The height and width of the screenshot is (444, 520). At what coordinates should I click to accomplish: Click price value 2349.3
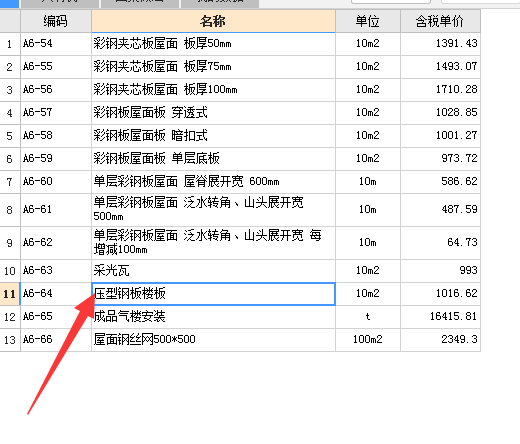point(459,340)
